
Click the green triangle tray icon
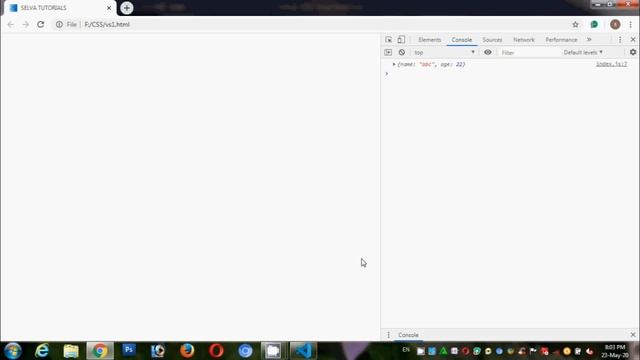click(443, 351)
